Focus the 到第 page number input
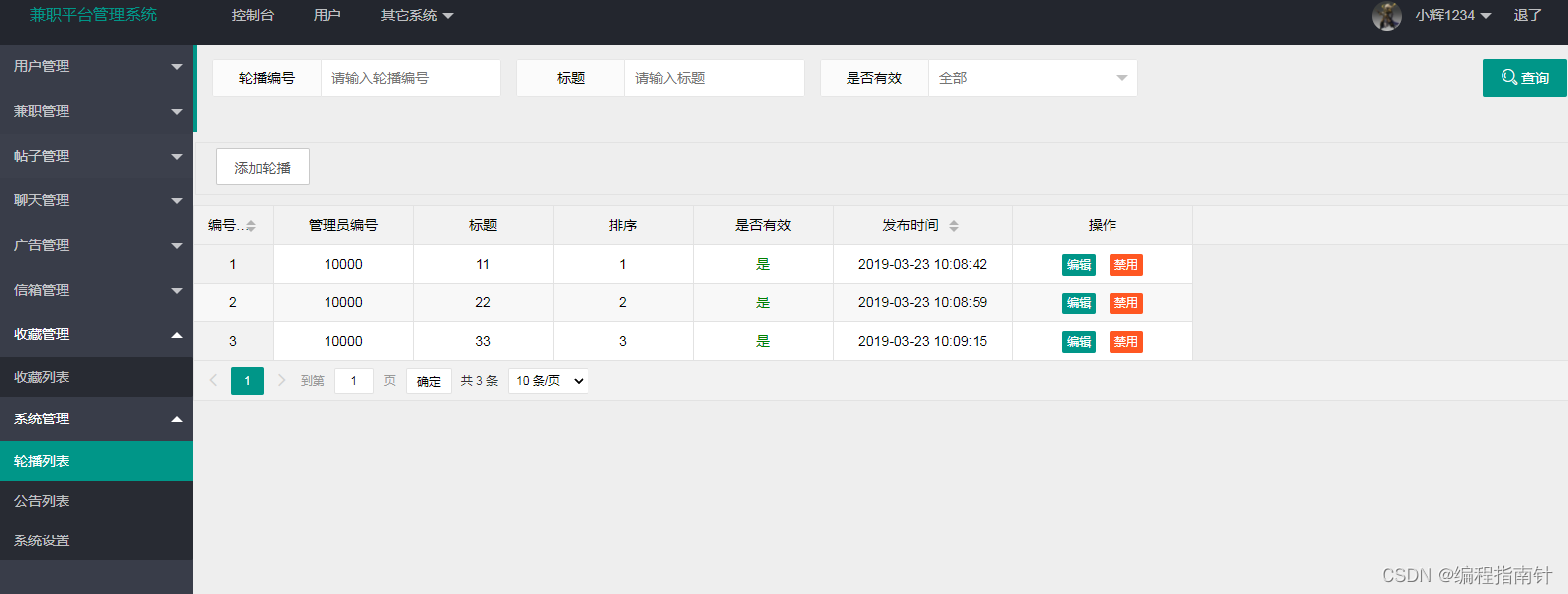 pyautogui.click(x=354, y=381)
